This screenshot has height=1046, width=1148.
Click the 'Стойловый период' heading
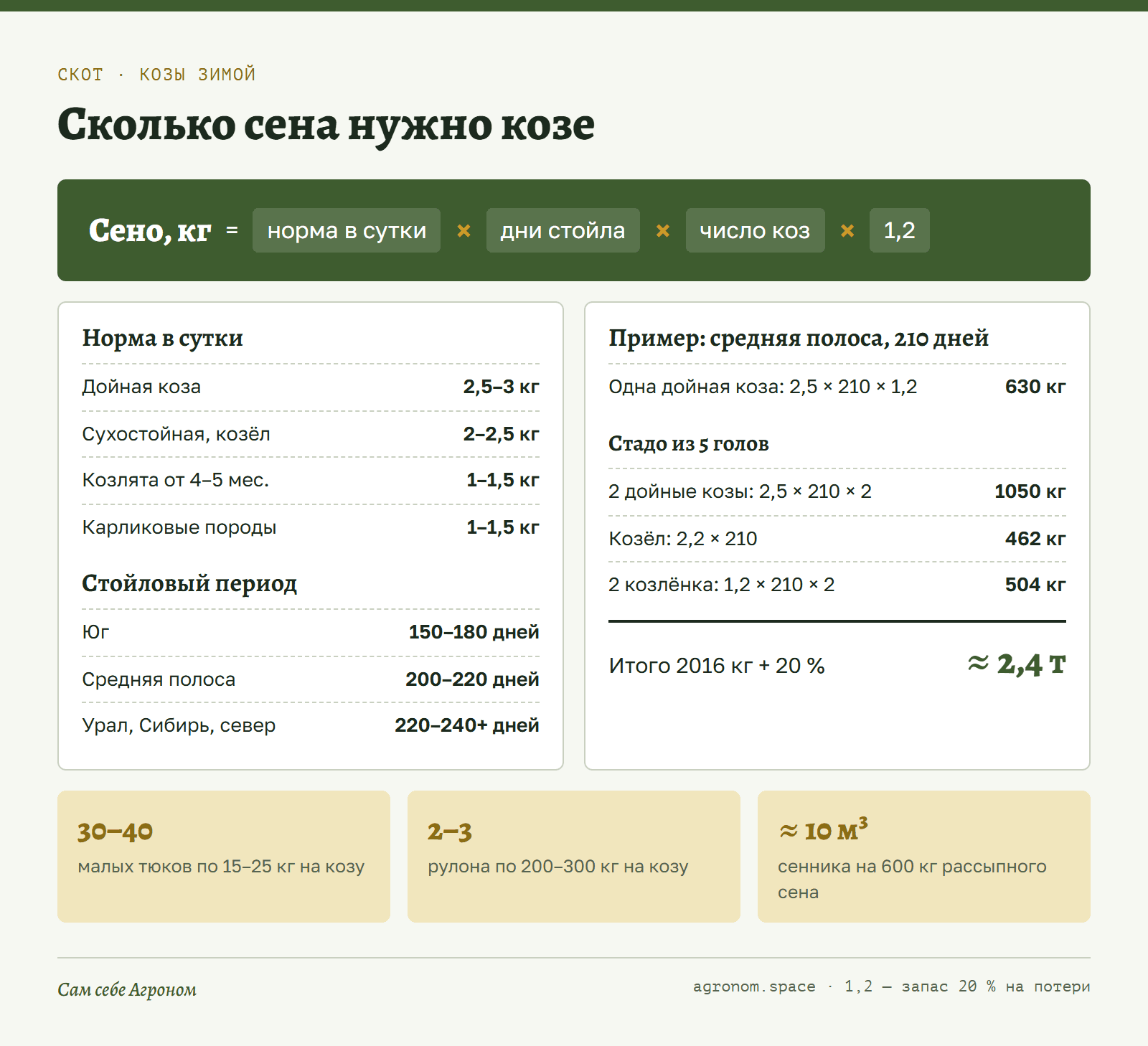189,583
